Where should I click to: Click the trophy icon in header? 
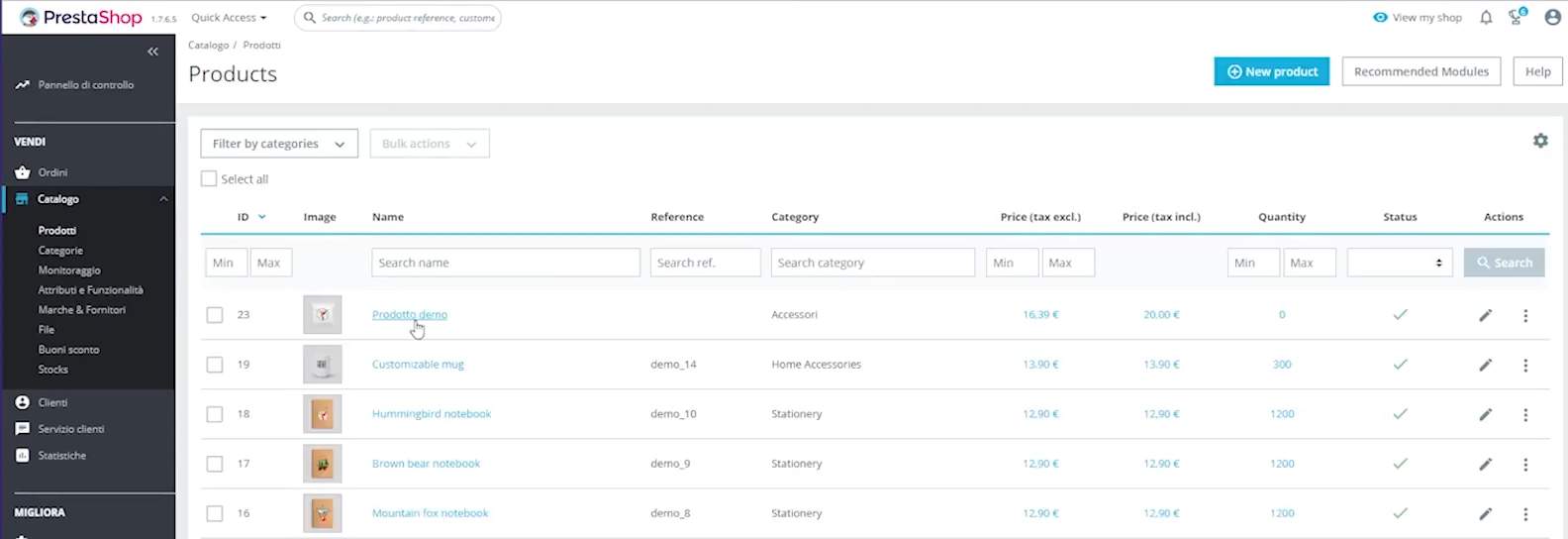pyautogui.click(x=1516, y=18)
